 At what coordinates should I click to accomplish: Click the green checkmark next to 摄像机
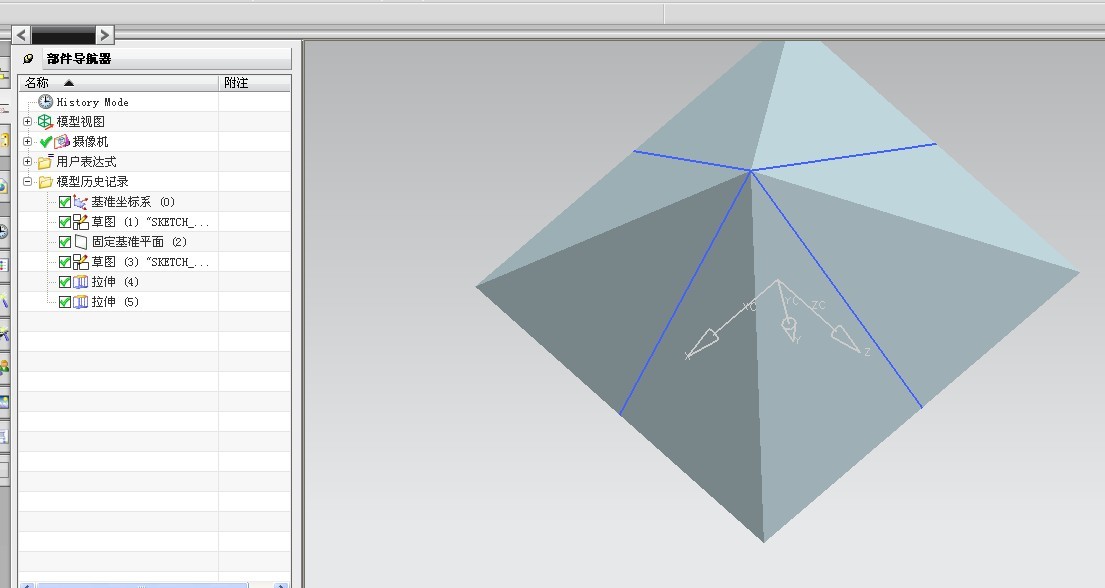(x=46, y=142)
